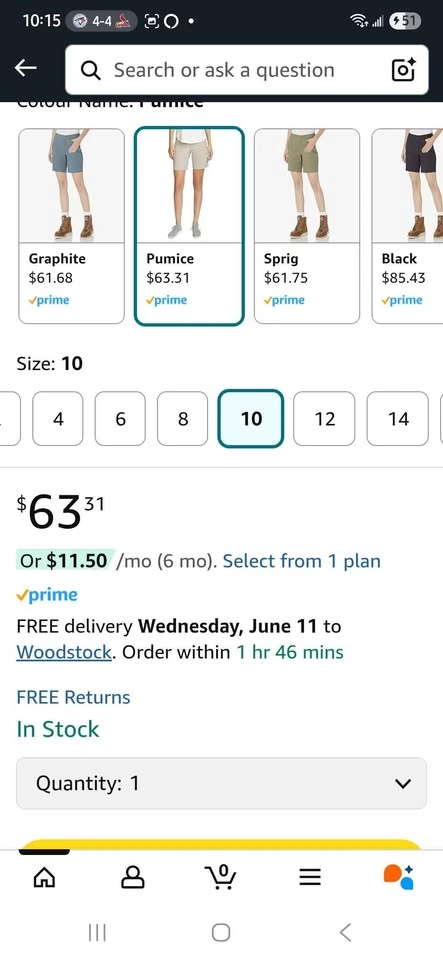
Task: Open Rufus AI assistant icon
Action: (x=398, y=877)
